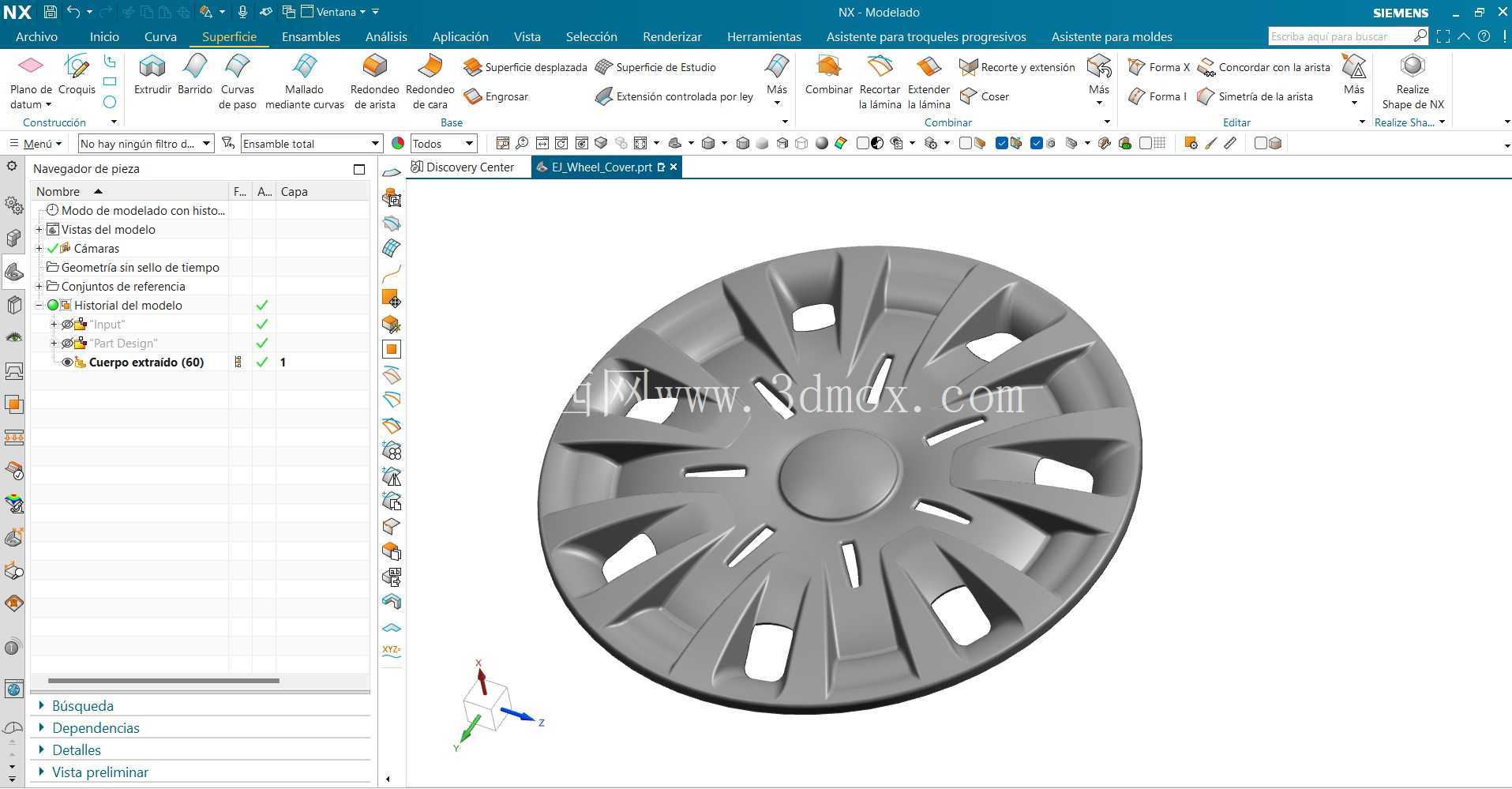The width and height of the screenshot is (1512, 789).
Task: Open Más in the Base group
Action: pyautogui.click(x=776, y=81)
